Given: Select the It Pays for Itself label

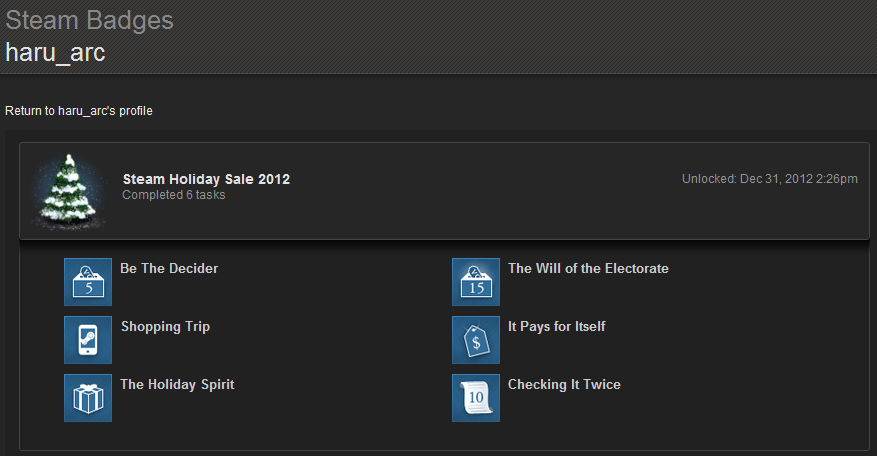Looking at the screenshot, I should [x=557, y=327].
